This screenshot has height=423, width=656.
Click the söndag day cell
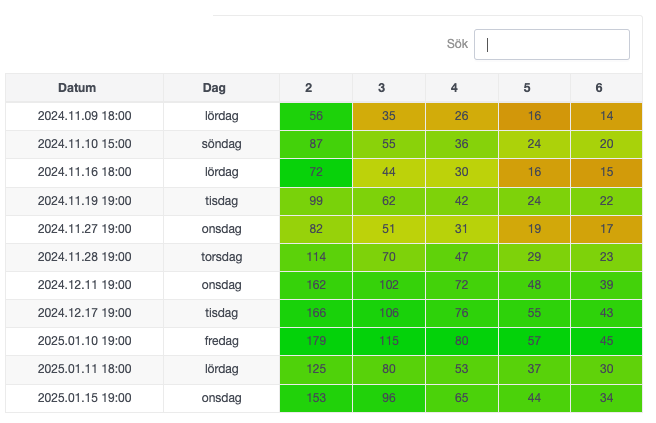221,144
